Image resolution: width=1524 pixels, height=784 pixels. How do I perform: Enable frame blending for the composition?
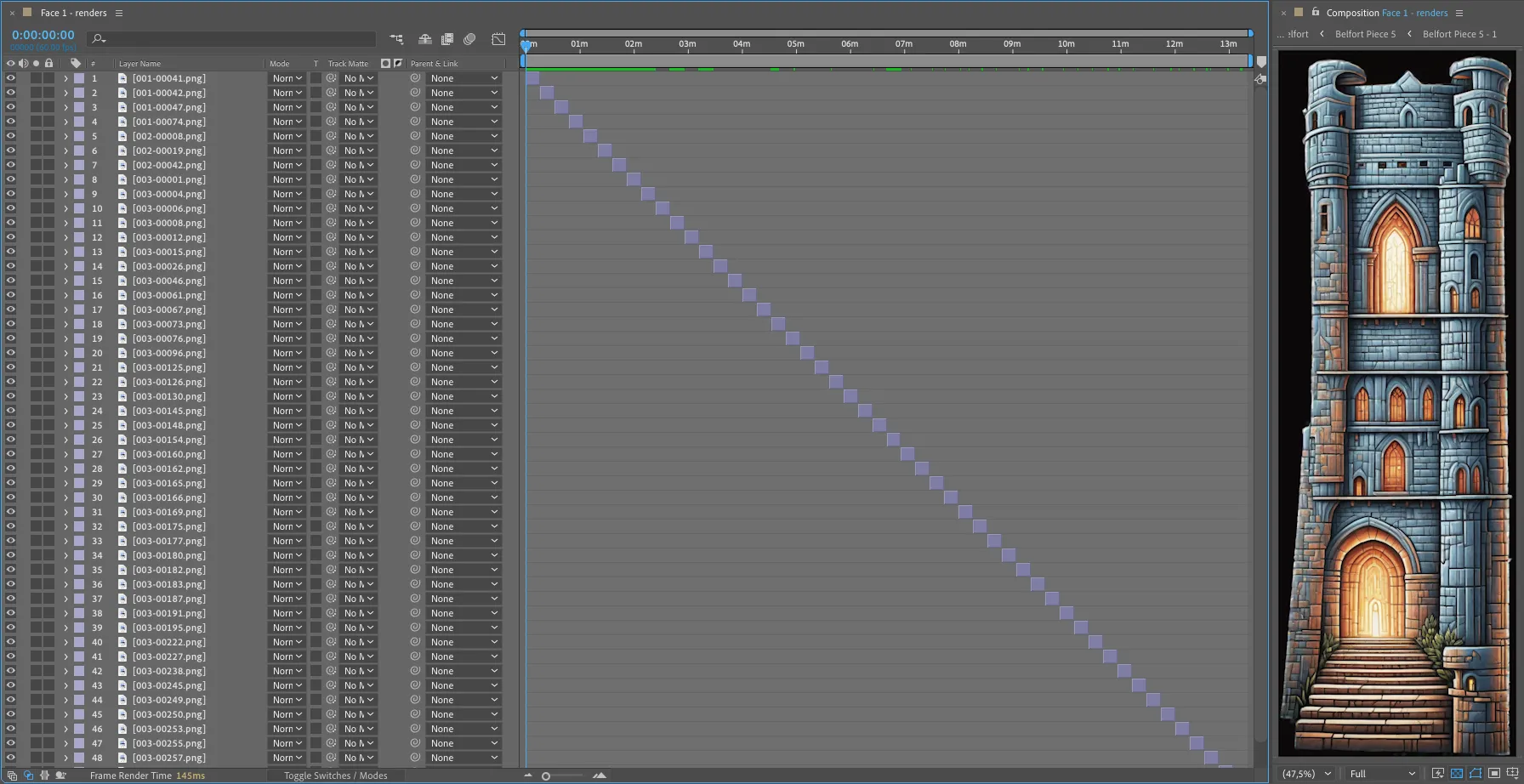[x=447, y=39]
